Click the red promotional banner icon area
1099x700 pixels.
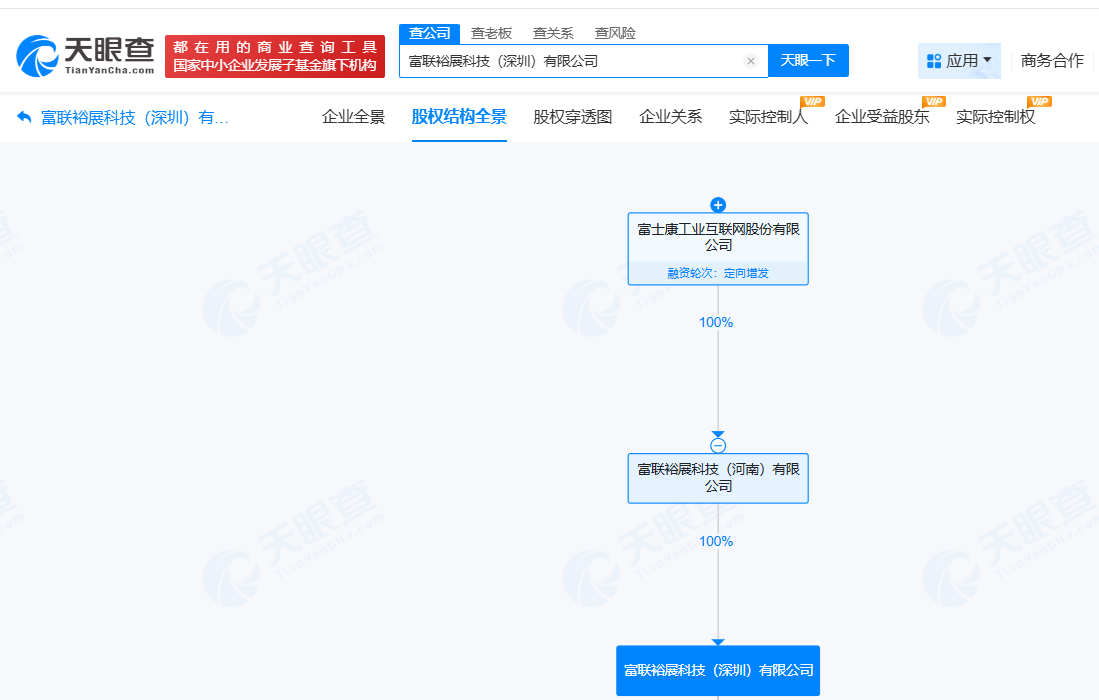pyautogui.click(x=275, y=56)
